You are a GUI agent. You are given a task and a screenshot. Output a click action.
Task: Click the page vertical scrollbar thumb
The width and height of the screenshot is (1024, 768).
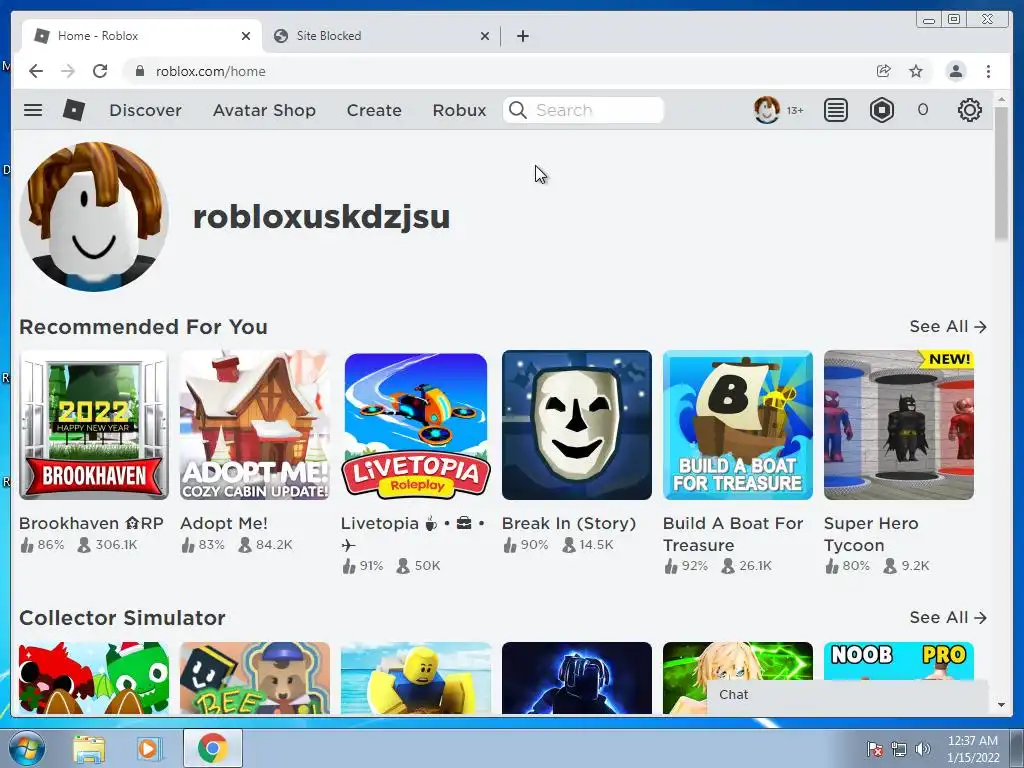1001,173
